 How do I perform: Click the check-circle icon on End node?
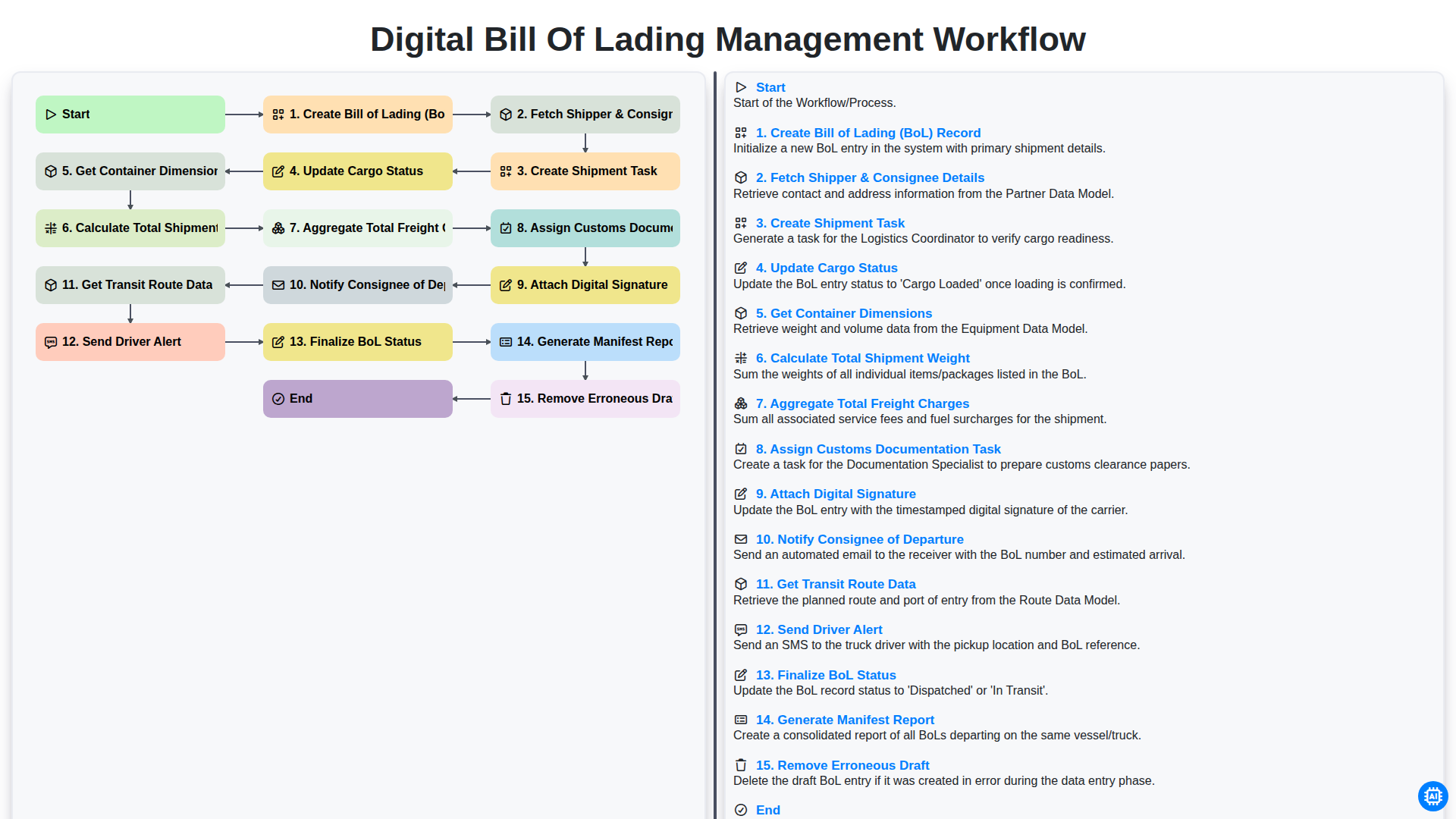278,399
